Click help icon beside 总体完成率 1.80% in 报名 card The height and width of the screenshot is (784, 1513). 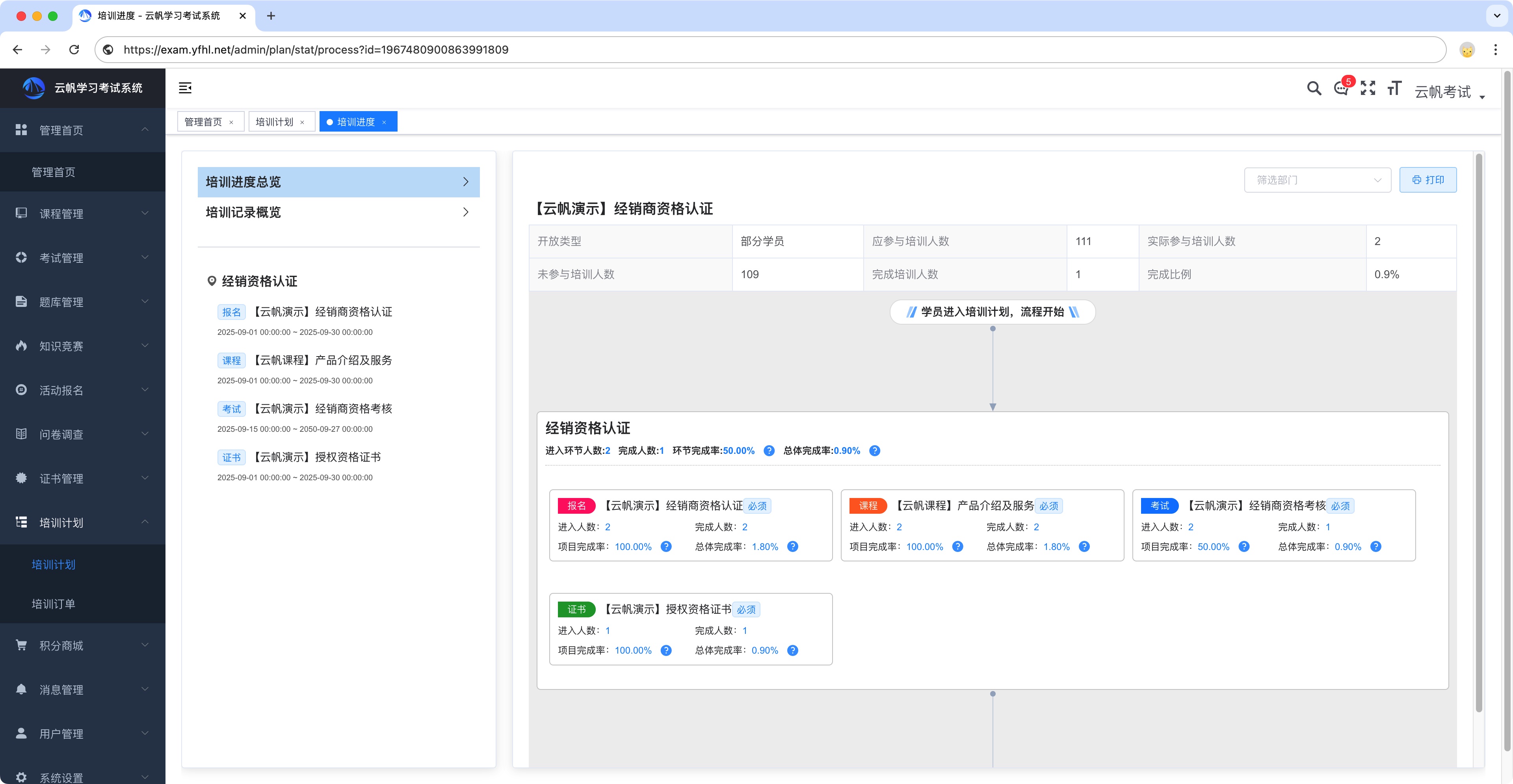[x=792, y=546]
